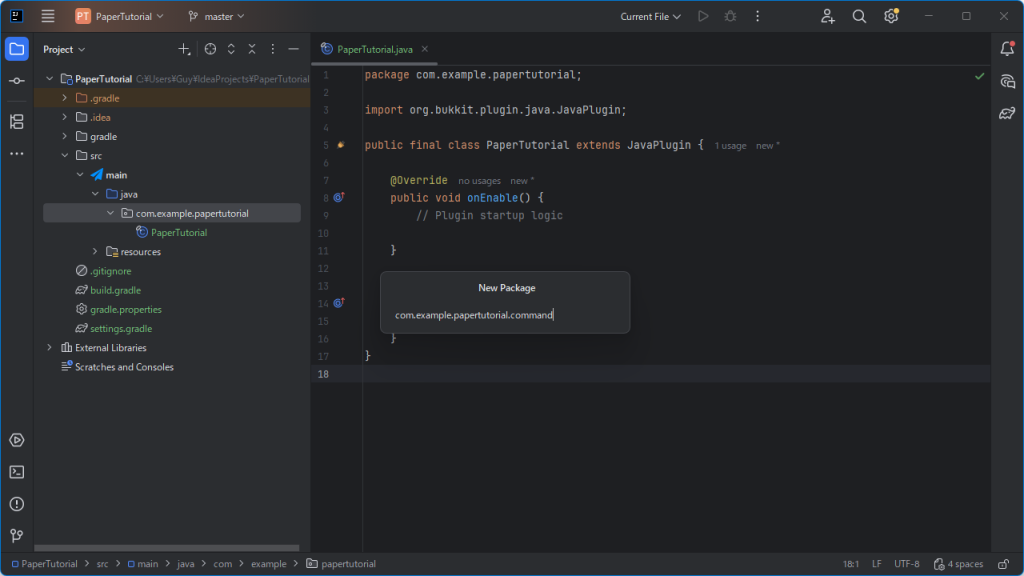Open the Commit tool window icon
The height and width of the screenshot is (576, 1024).
point(17,80)
